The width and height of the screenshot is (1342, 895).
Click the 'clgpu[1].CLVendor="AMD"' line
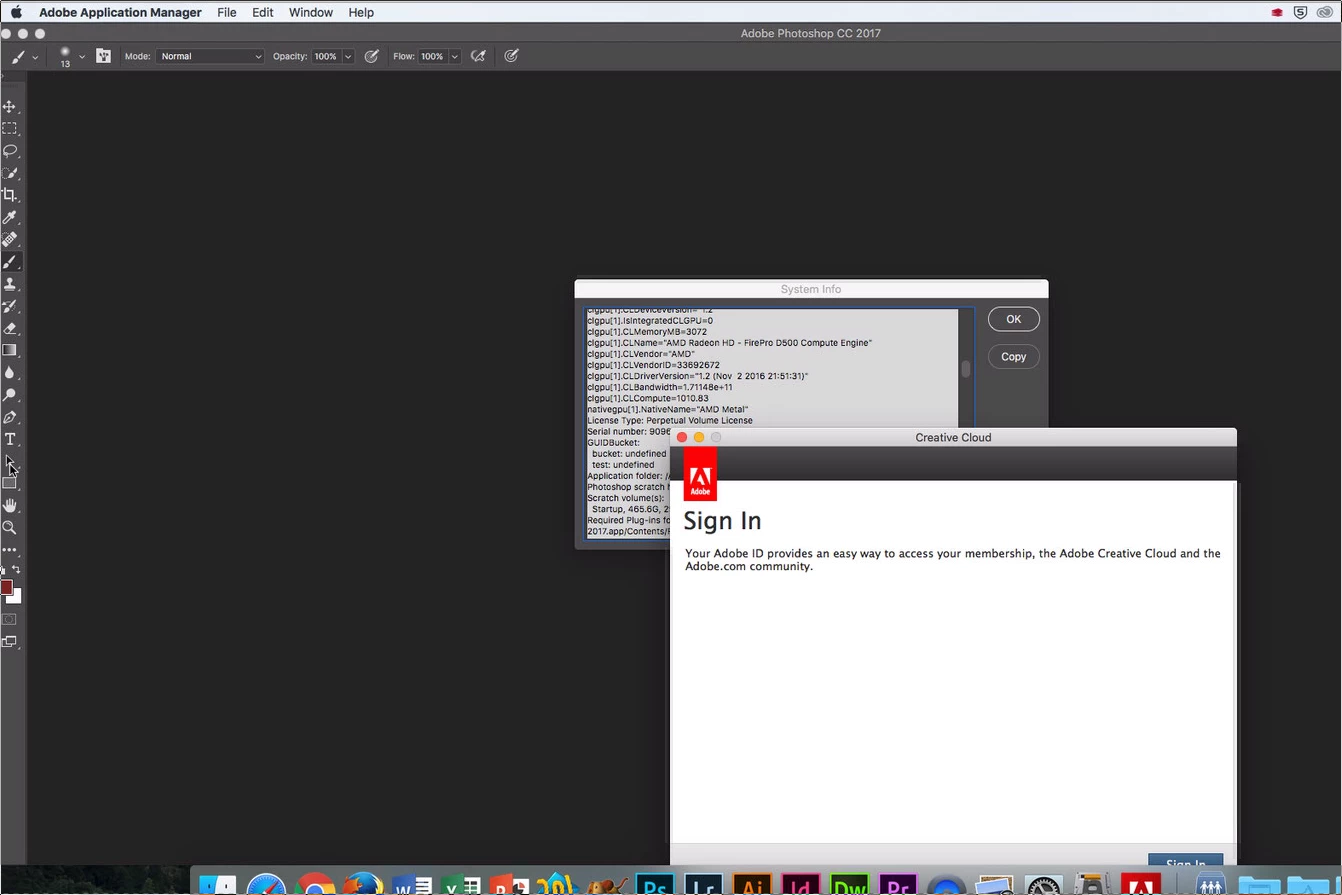[x=641, y=354]
